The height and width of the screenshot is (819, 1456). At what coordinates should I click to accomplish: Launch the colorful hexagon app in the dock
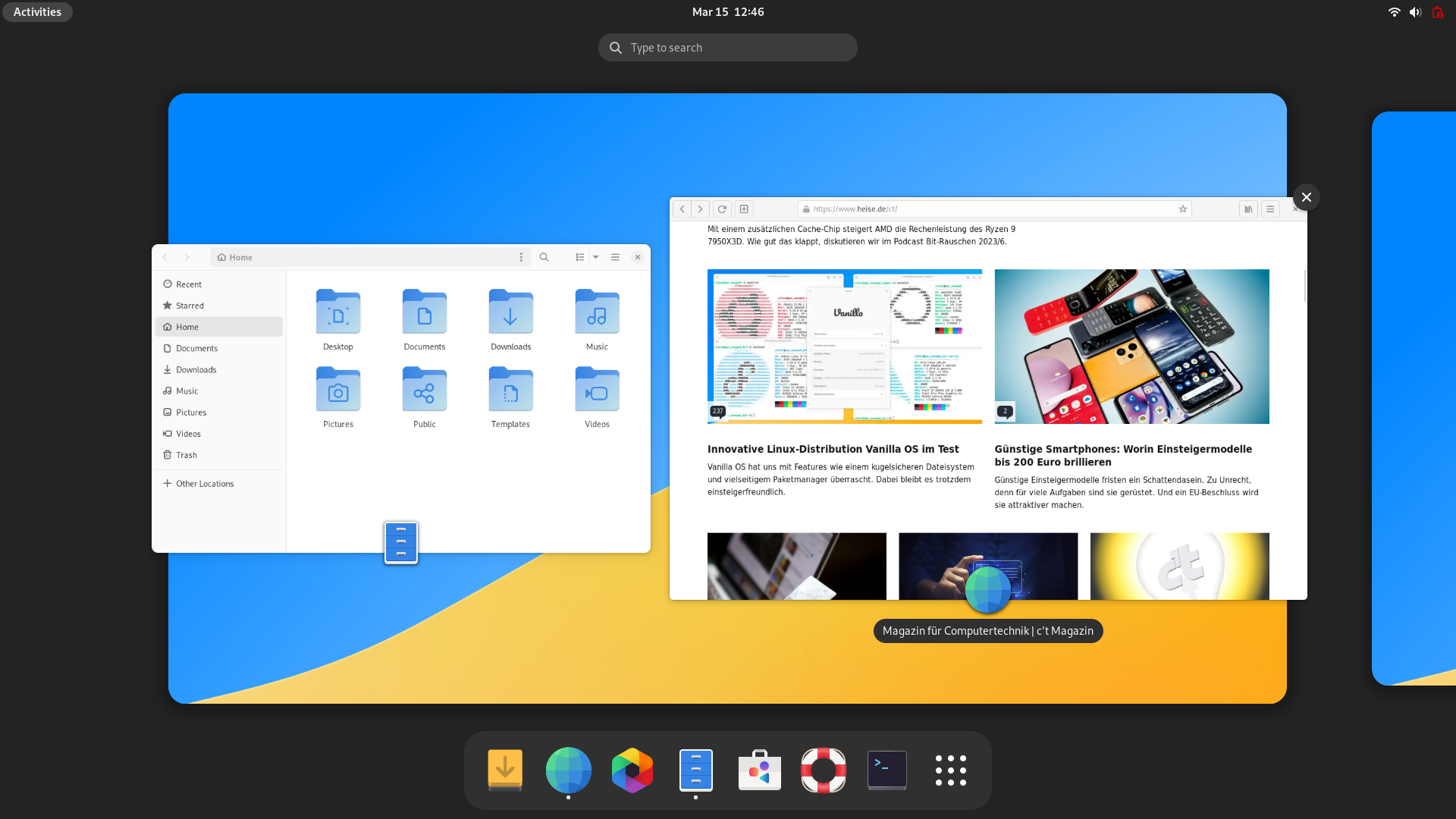pos(632,770)
